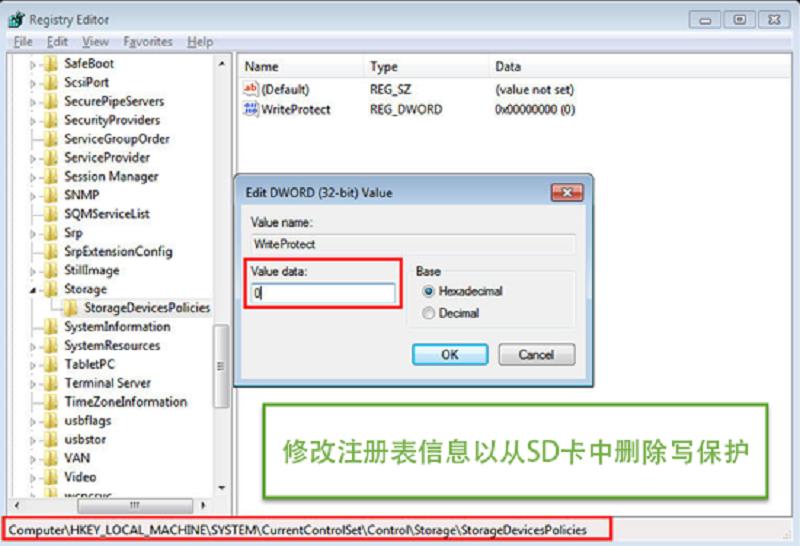Viewport: 800px width, 546px height.
Task: Confirm the DWORD edit with OK
Action: pyautogui.click(x=450, y=354)
